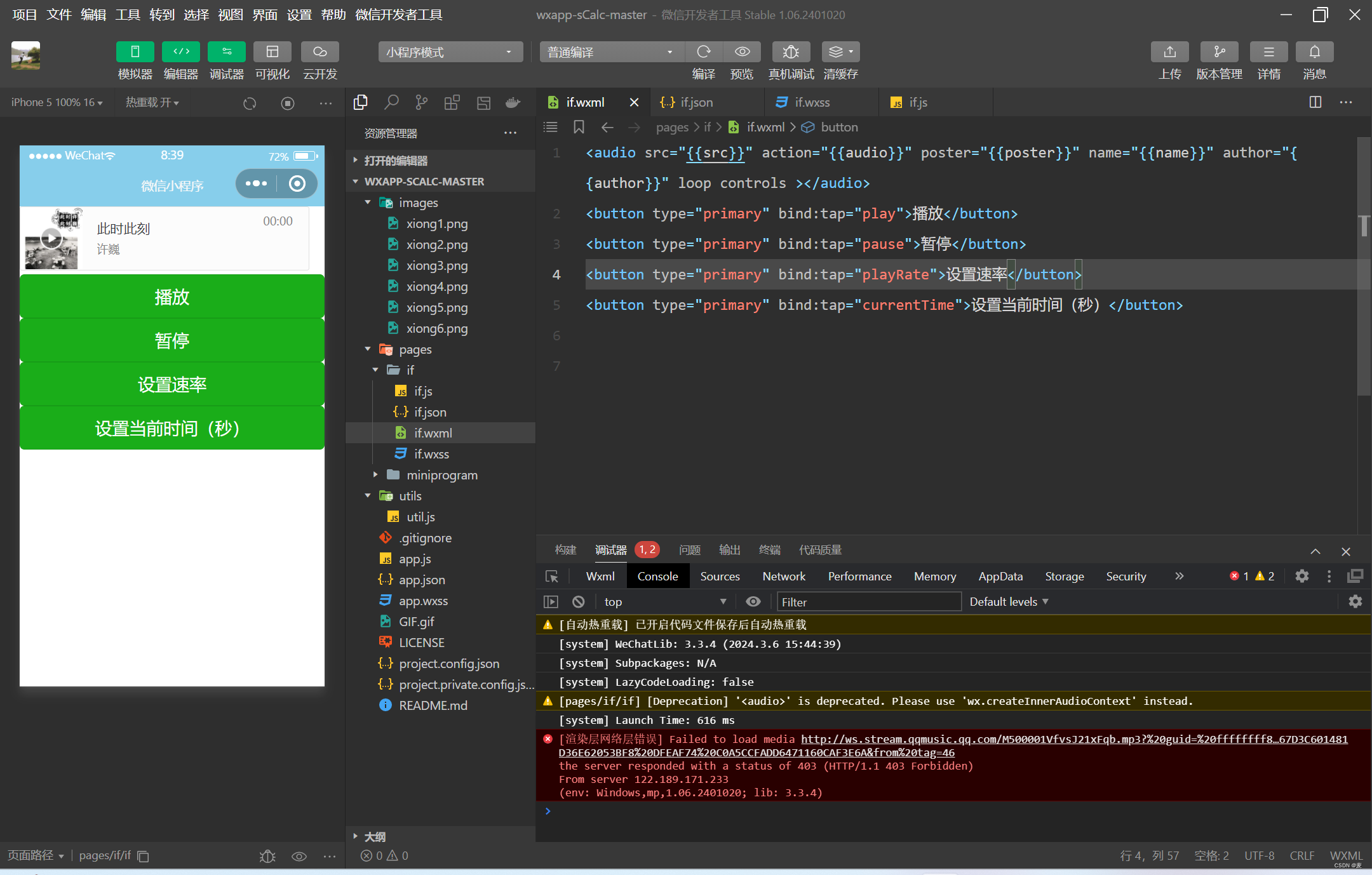Click the element inspector icon in debugger

[551, 577]
